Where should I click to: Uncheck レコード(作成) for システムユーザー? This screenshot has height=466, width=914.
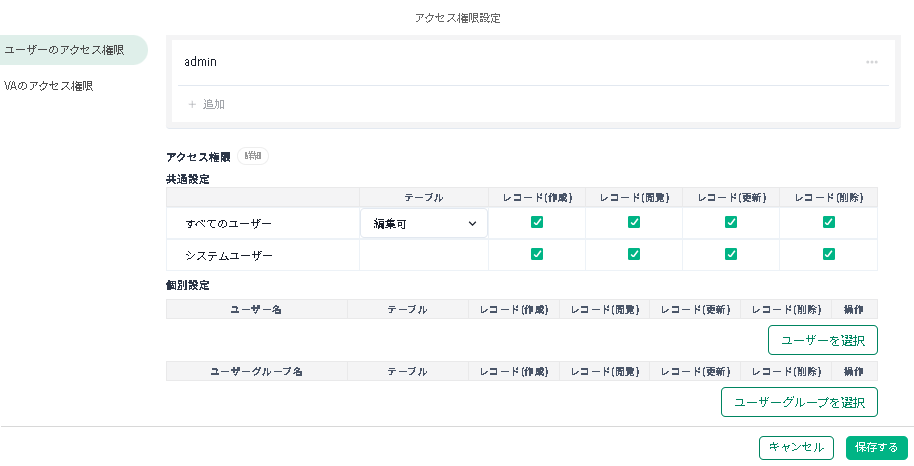[x=537, y=254]
